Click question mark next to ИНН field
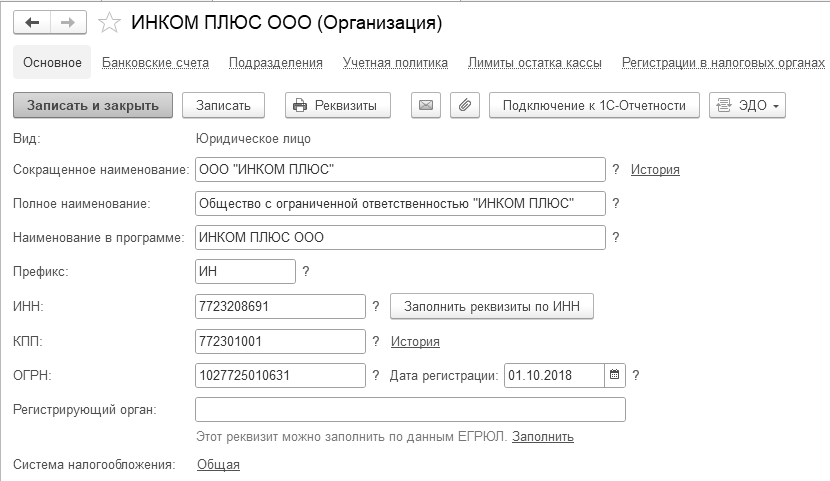 [x=376, y=307]
